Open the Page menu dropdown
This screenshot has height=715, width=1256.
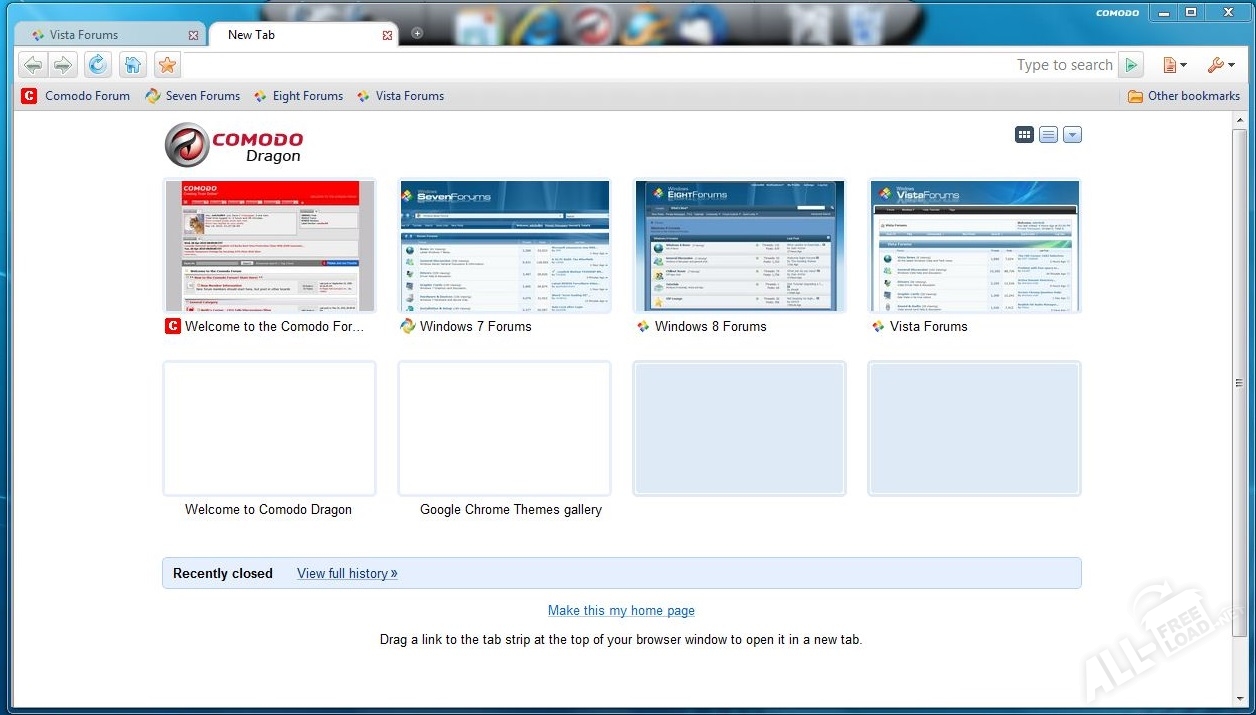pos(1174,65)
